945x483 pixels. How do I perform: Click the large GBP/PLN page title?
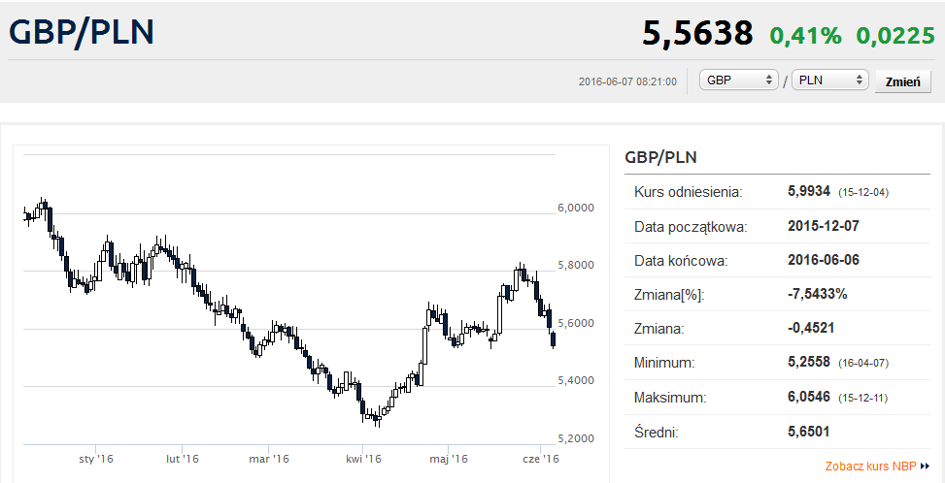pos(81,32)
